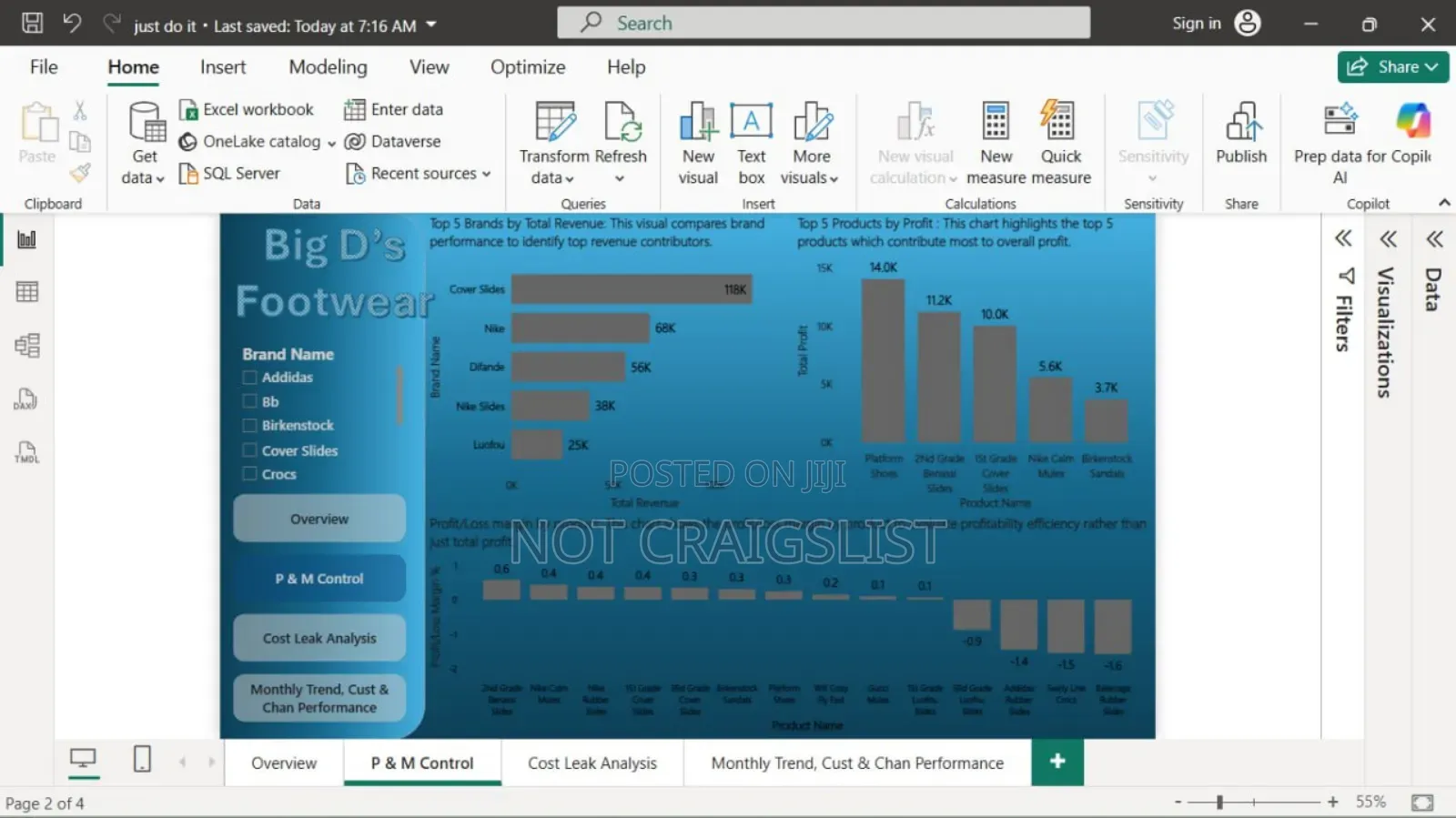The width and height of the screenshot is (1456, 818).
Task: Create a Quick measure
Action: tap(1061, 143)
